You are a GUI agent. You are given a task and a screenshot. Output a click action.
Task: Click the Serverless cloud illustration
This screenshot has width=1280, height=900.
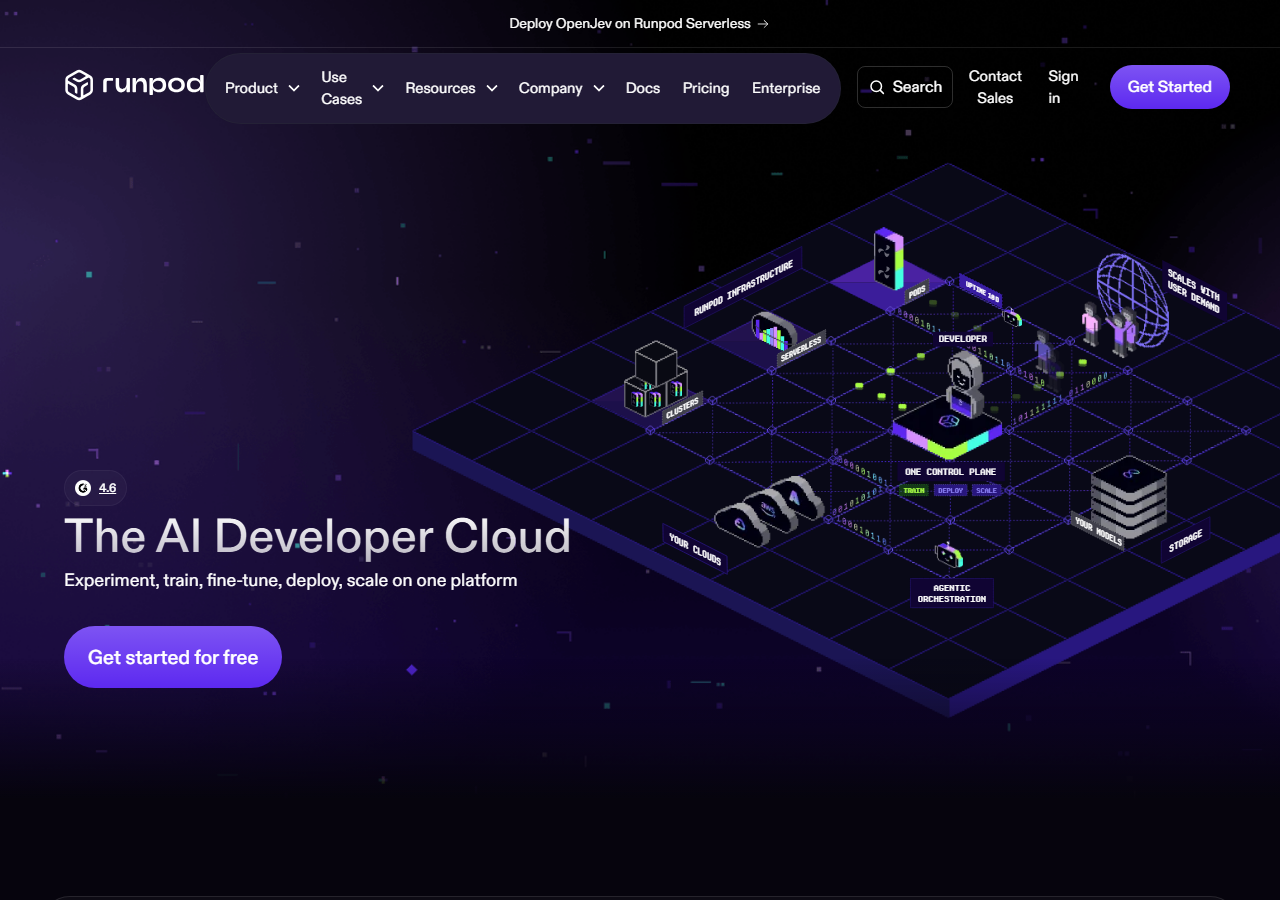tap(773, 331)
